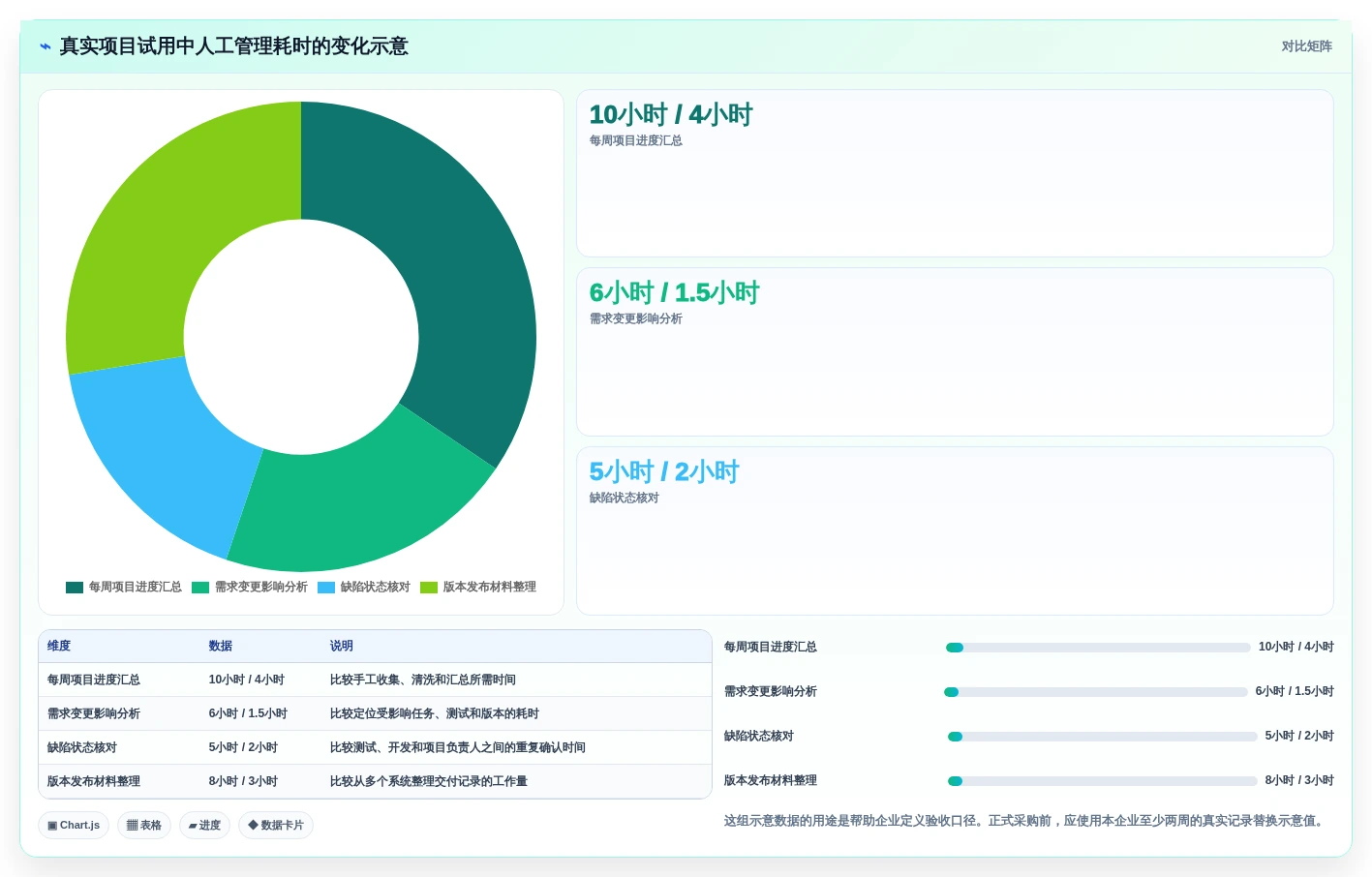Click table cell 版本发布材料整理
This screenshot has width=1372, height=877.
pyautogui.click(x=94, y=782)
